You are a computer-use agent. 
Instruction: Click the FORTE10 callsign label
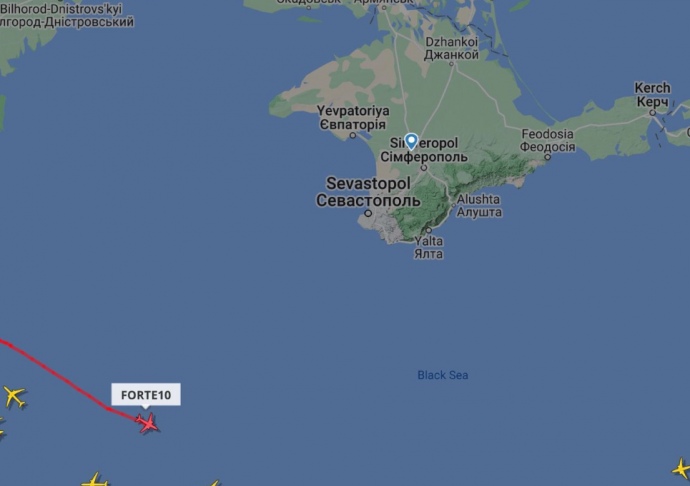pyautogui.click(x=146, y=394)
